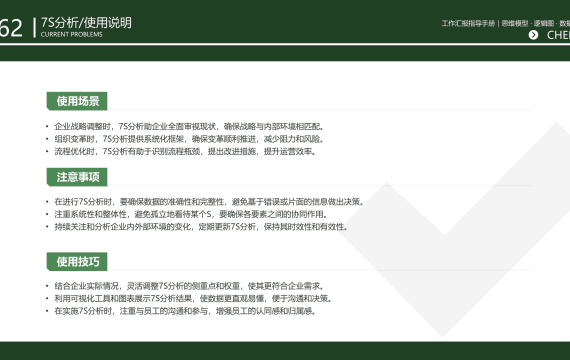The image size is (570, 360).
Task: Click the bullet line starting 在进行7S分析时
Action: point(209,202)
